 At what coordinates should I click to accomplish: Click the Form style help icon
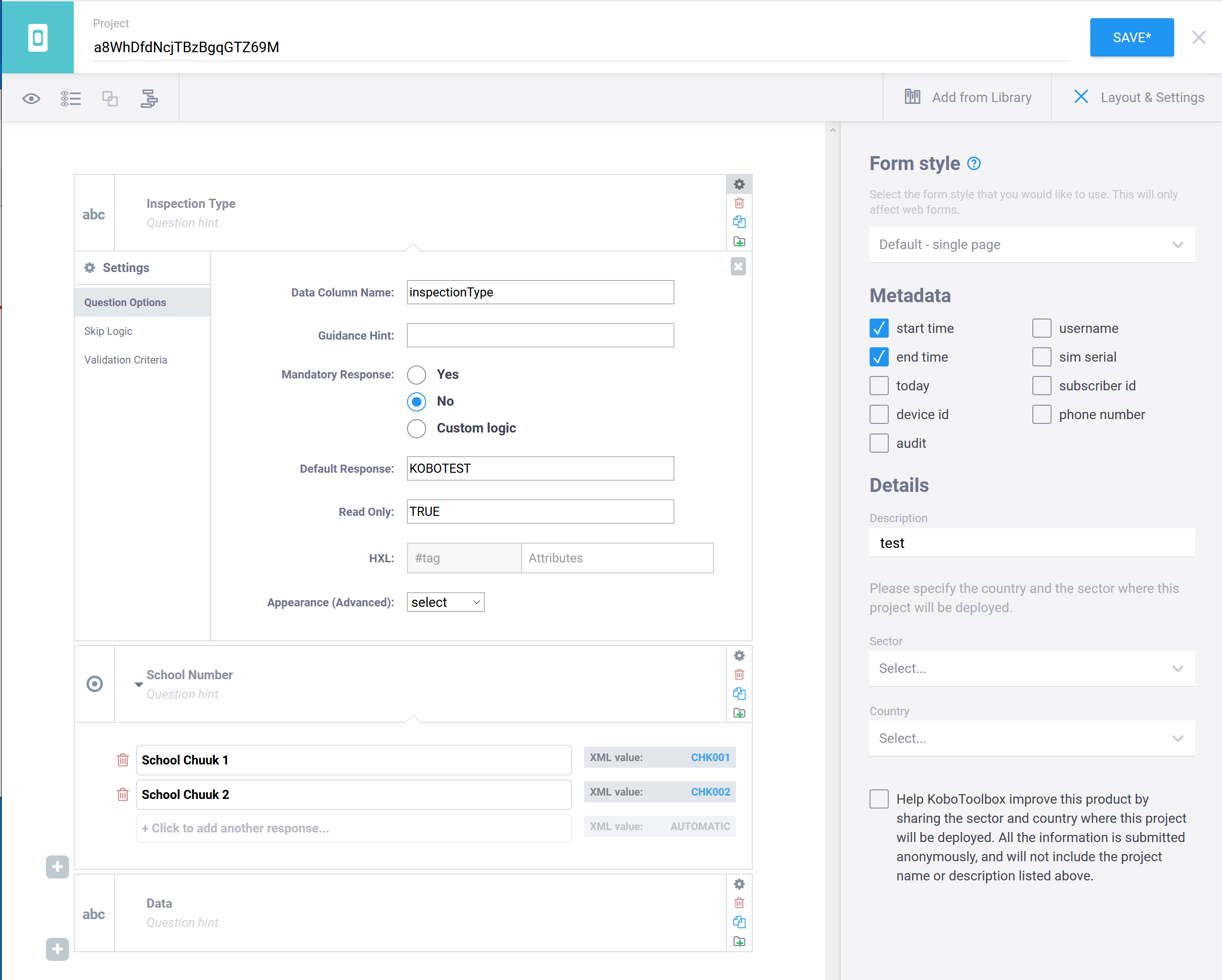974,164
